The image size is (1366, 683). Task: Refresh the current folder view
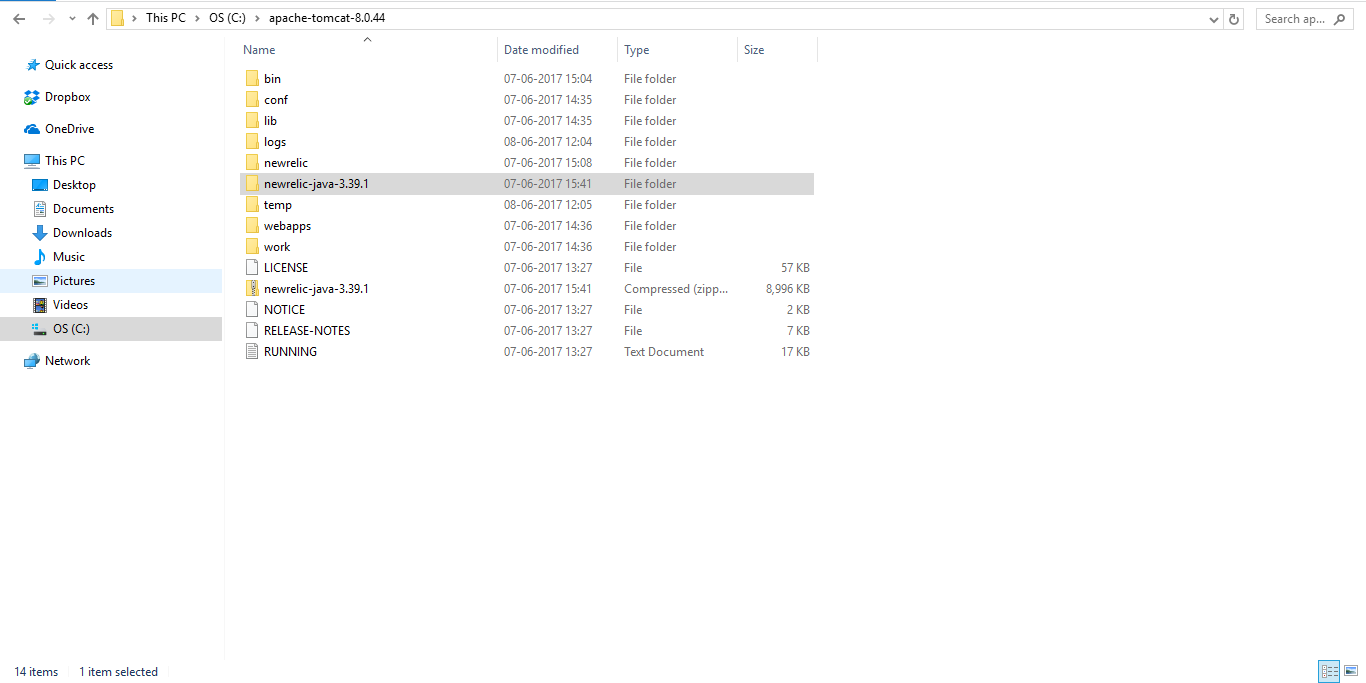(1234, 19)
